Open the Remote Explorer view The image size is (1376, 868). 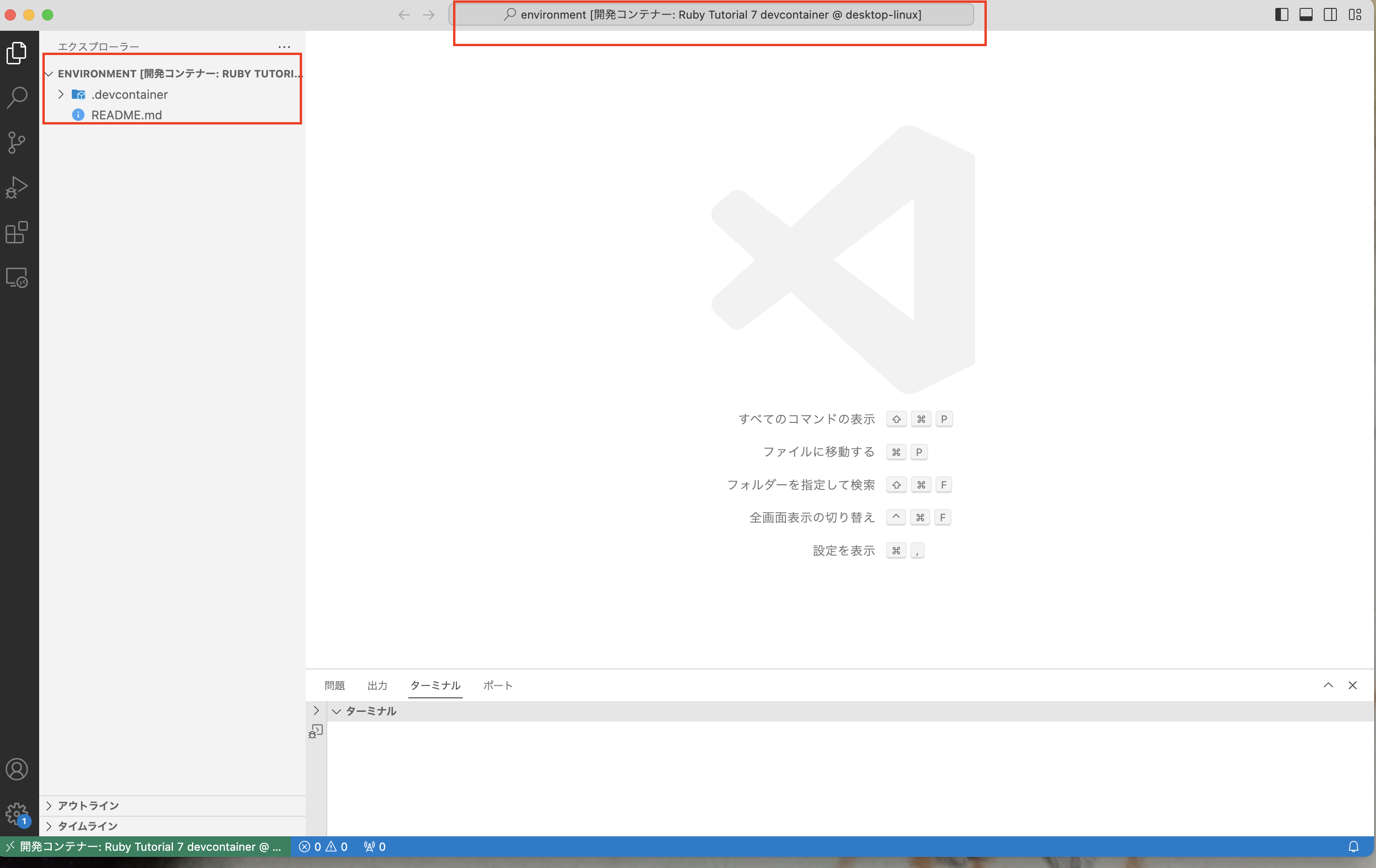click(x=17, y=278)
